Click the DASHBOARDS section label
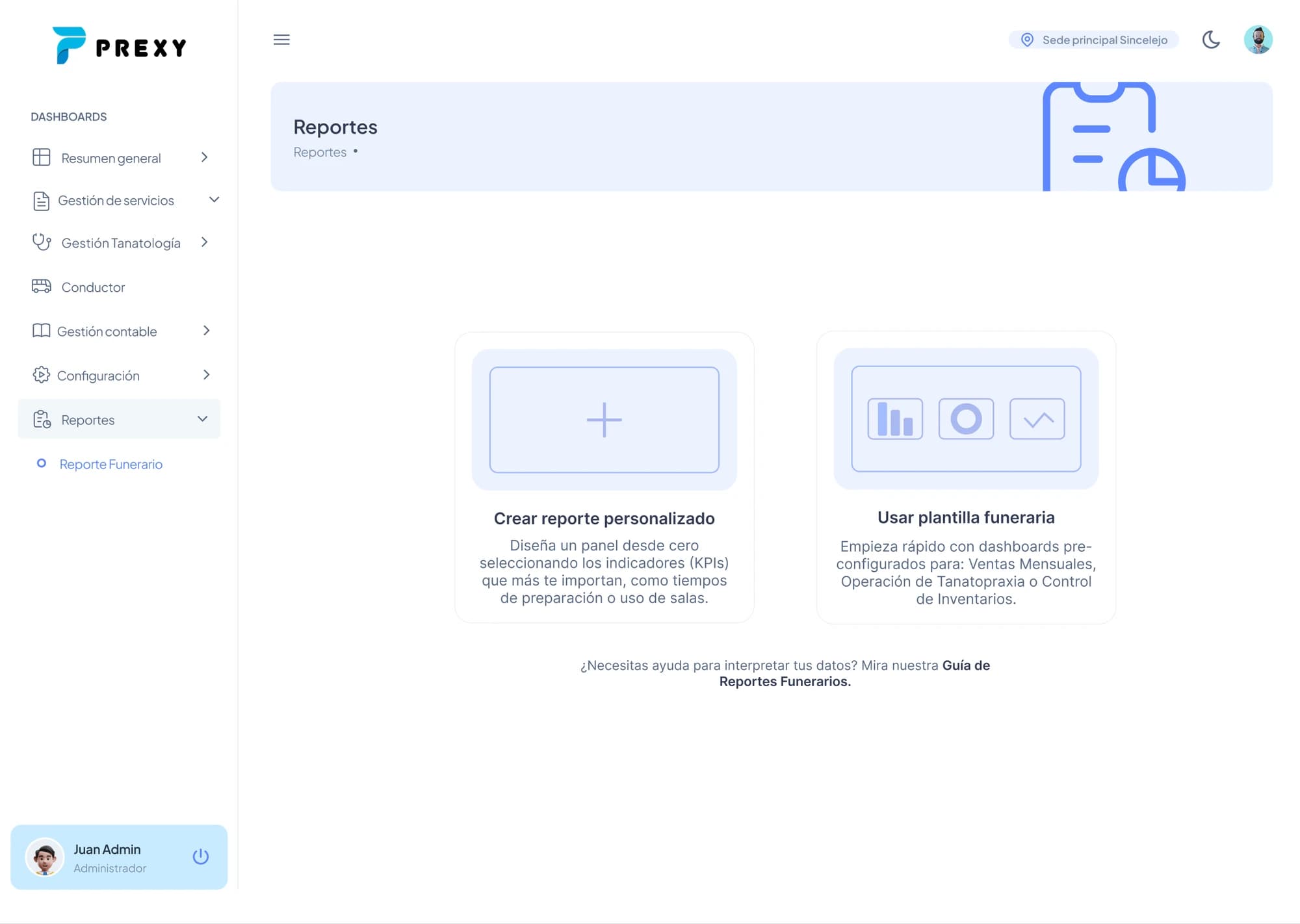The image size is (1300, 924). (x=69, y=117)
